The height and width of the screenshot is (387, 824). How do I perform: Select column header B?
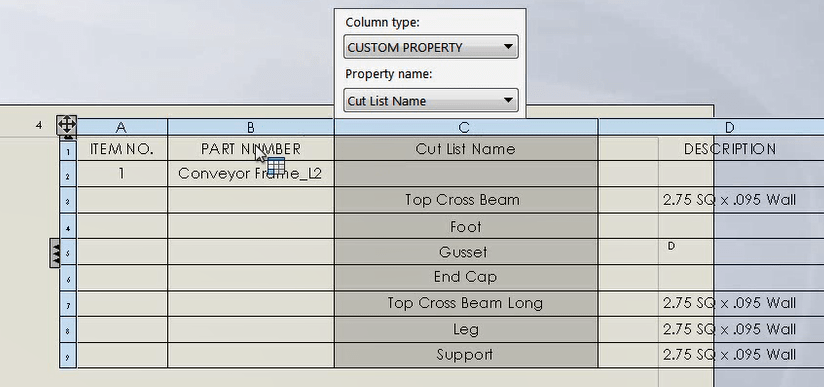point(251,127)
